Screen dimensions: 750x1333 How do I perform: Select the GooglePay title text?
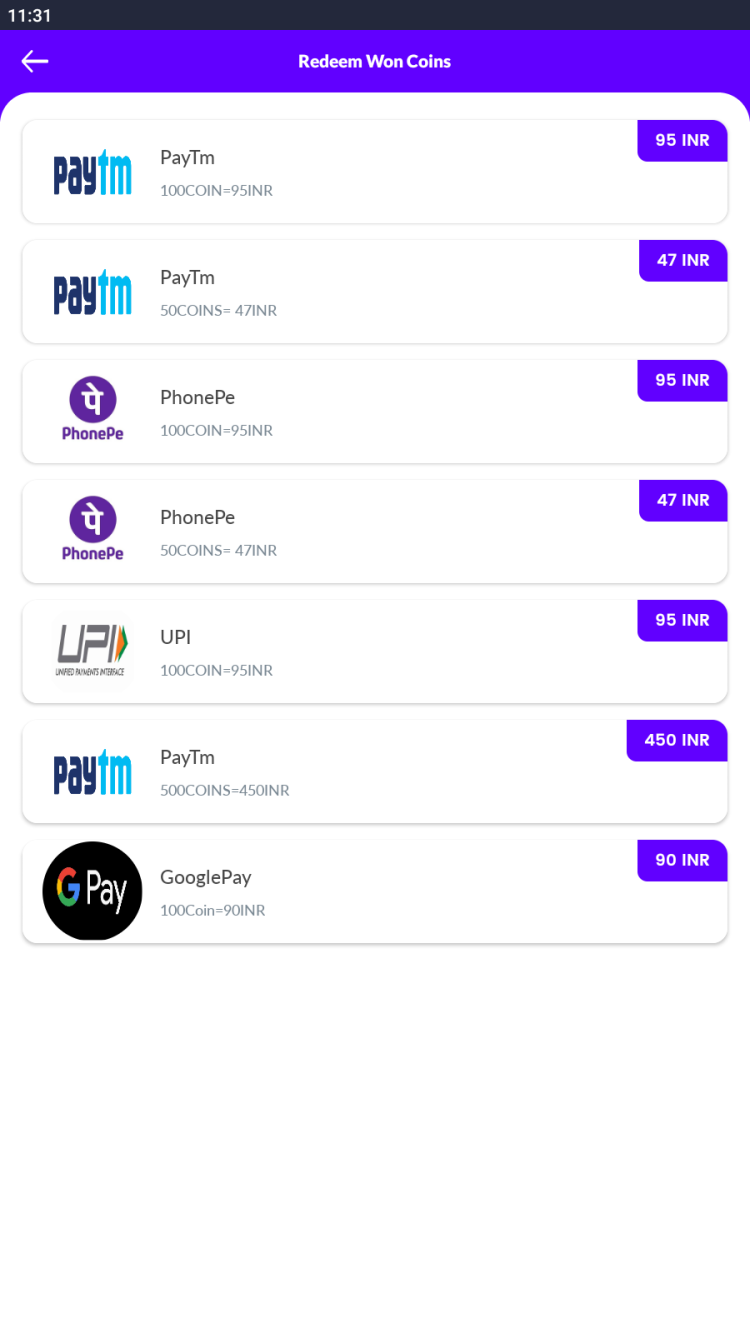coord(206,877)
